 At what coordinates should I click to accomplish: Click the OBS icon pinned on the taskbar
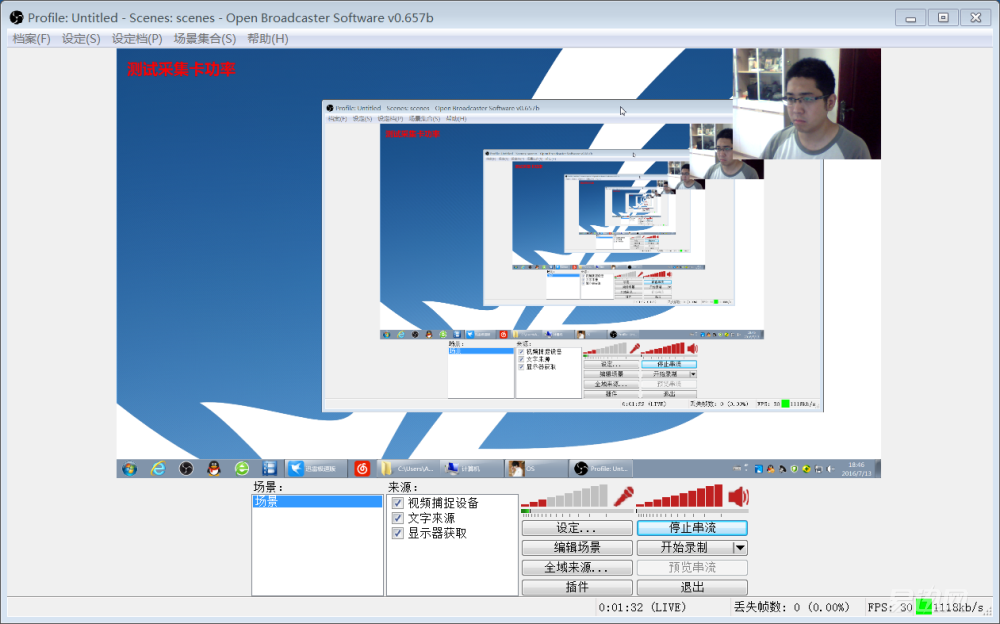186,468
